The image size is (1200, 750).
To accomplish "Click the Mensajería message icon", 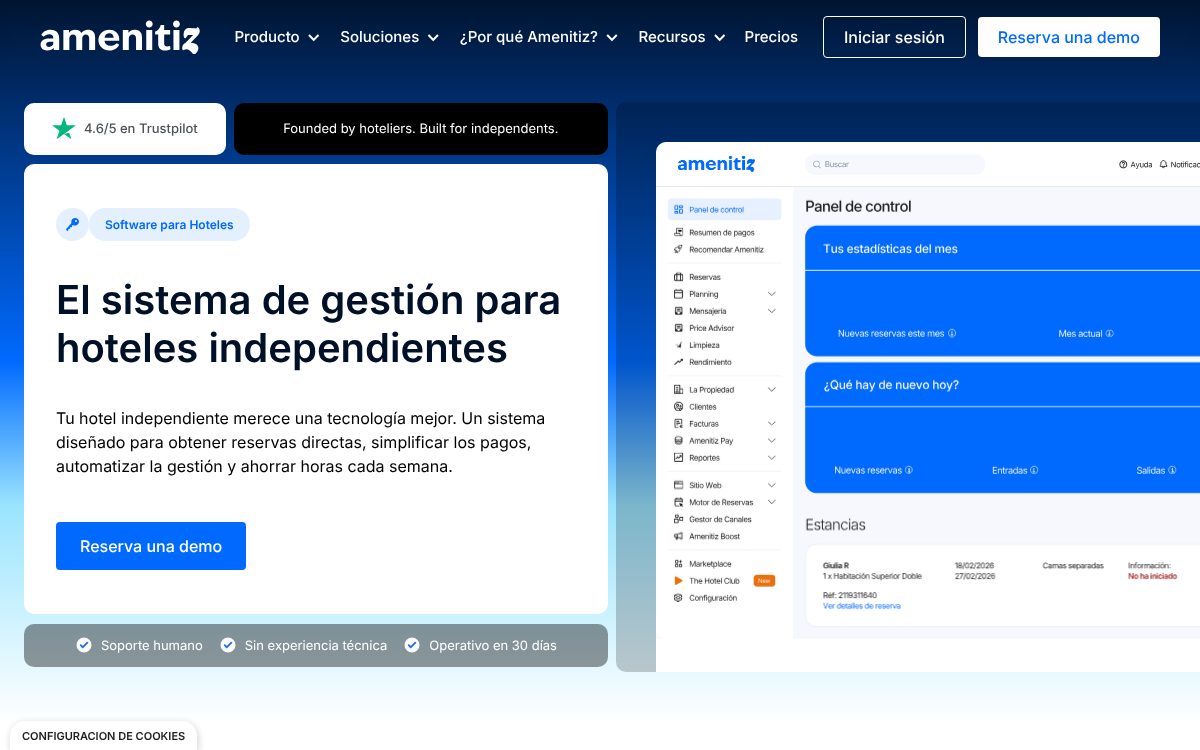I will pyautogui.click(x=679, y=311).
